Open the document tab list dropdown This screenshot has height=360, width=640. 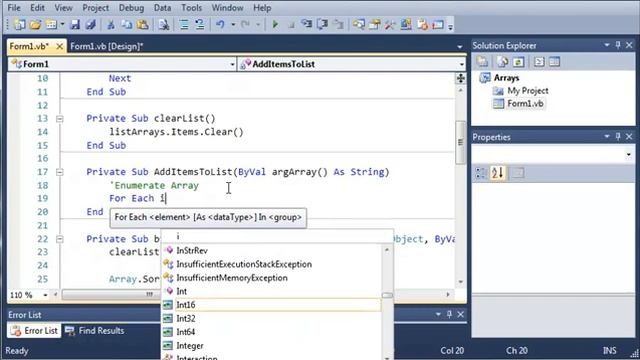(460, 47)
